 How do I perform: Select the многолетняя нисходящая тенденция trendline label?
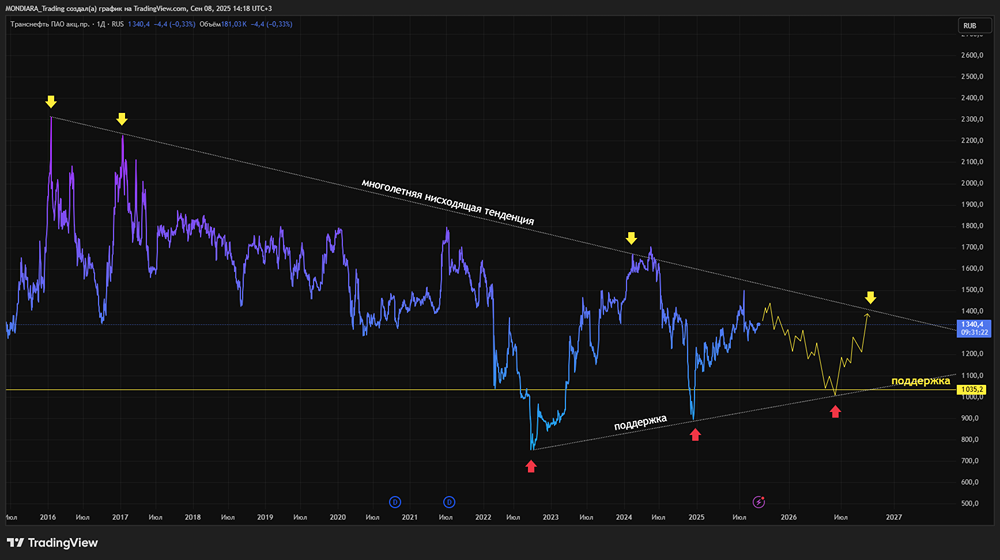point(448,202)
